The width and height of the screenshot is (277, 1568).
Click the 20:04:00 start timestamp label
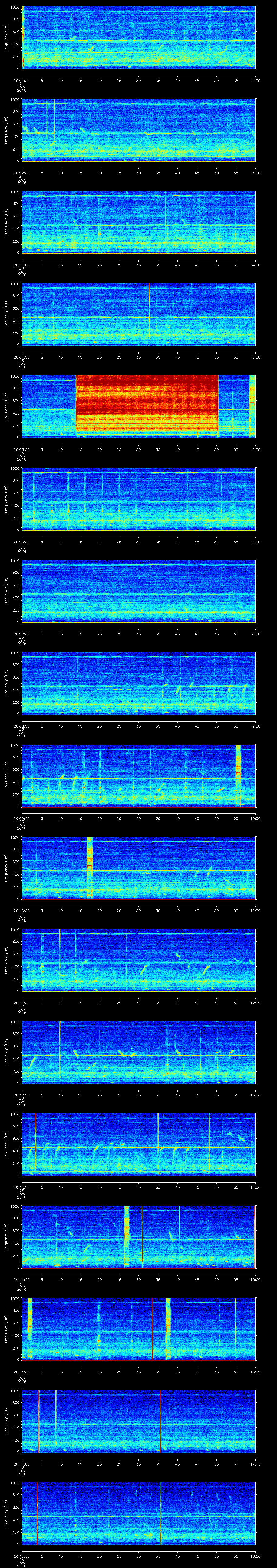21,357
